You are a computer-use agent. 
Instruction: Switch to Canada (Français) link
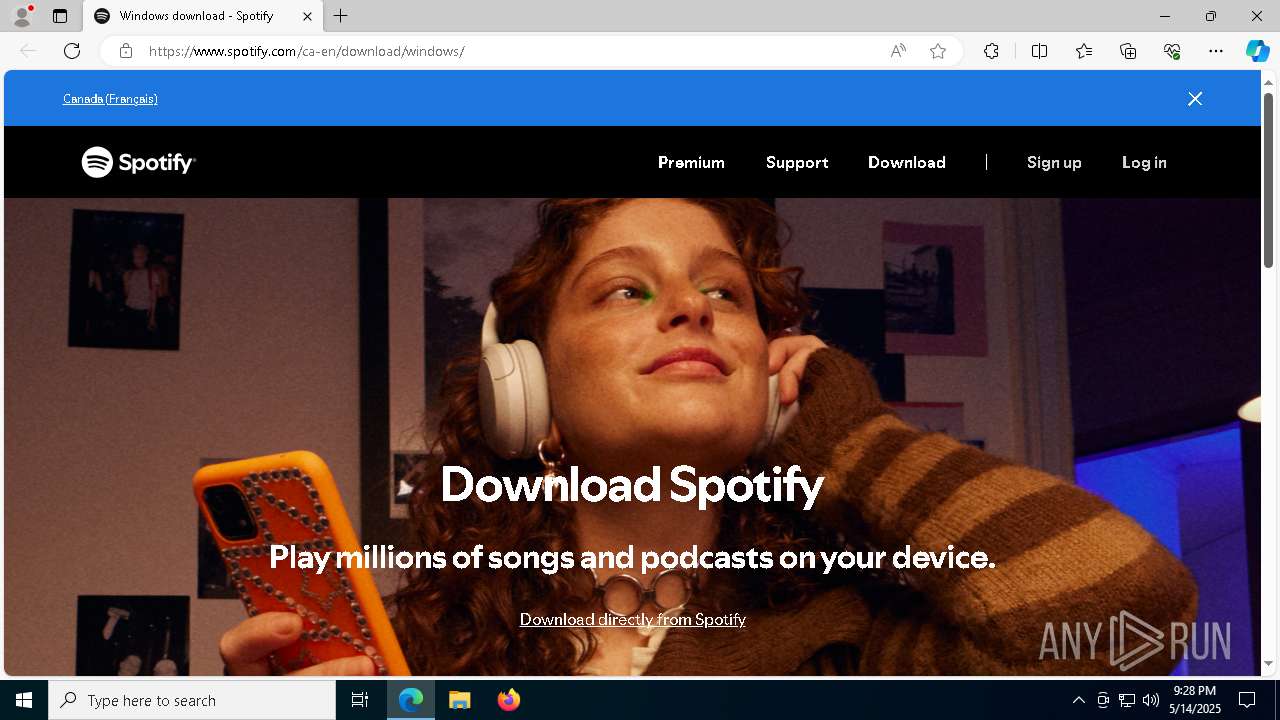(x=110, y=98)
